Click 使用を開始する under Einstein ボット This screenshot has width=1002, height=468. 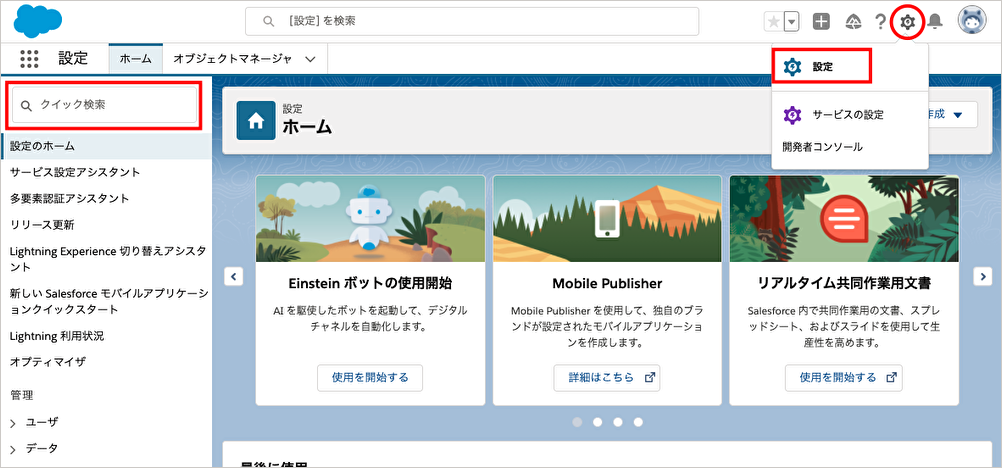click(x=370, y=377)
